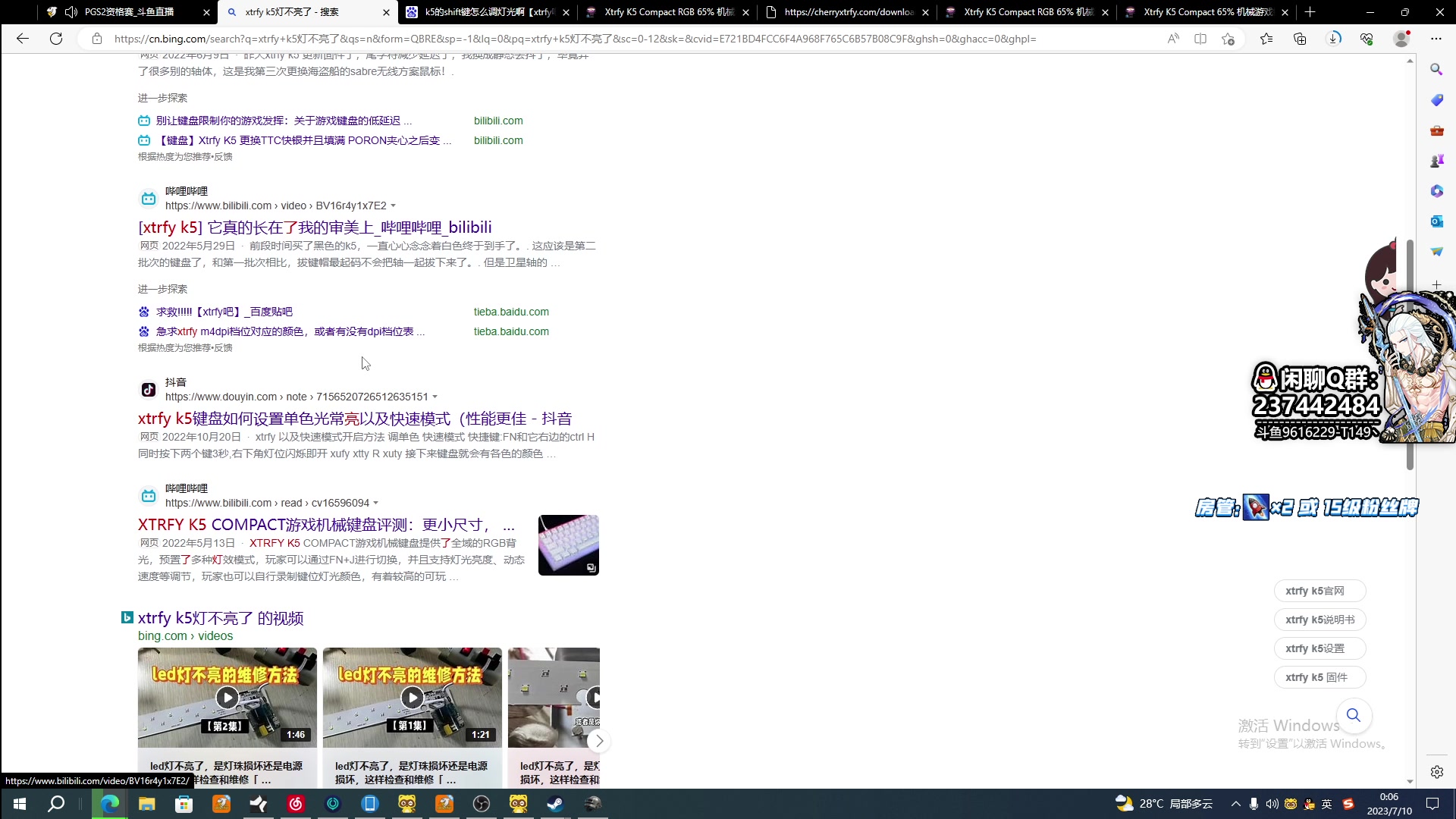Play the 第1集 led灯不亮 video
This screenshot has height=819, width=1456.
pyautogui.click(x=412, y=698)
